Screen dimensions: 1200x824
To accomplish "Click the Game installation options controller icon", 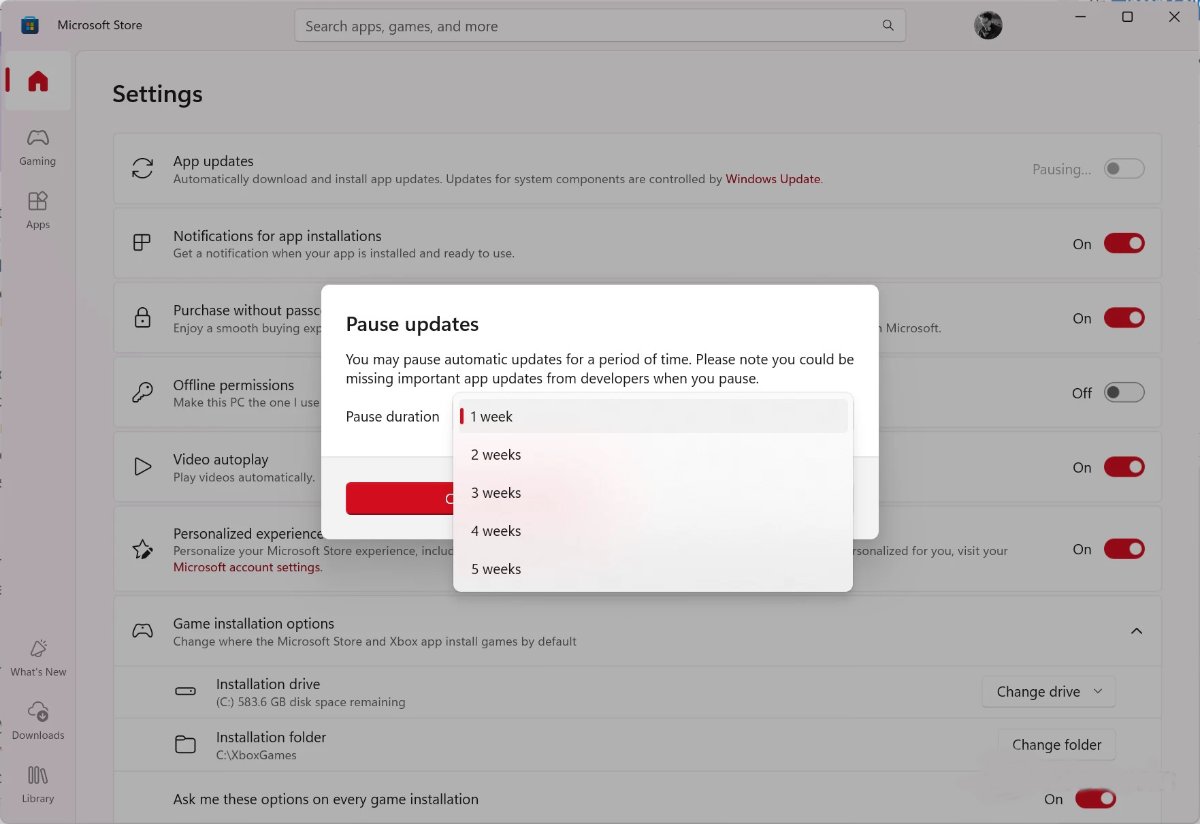I will pyautogui.click(x=143, y=631).
